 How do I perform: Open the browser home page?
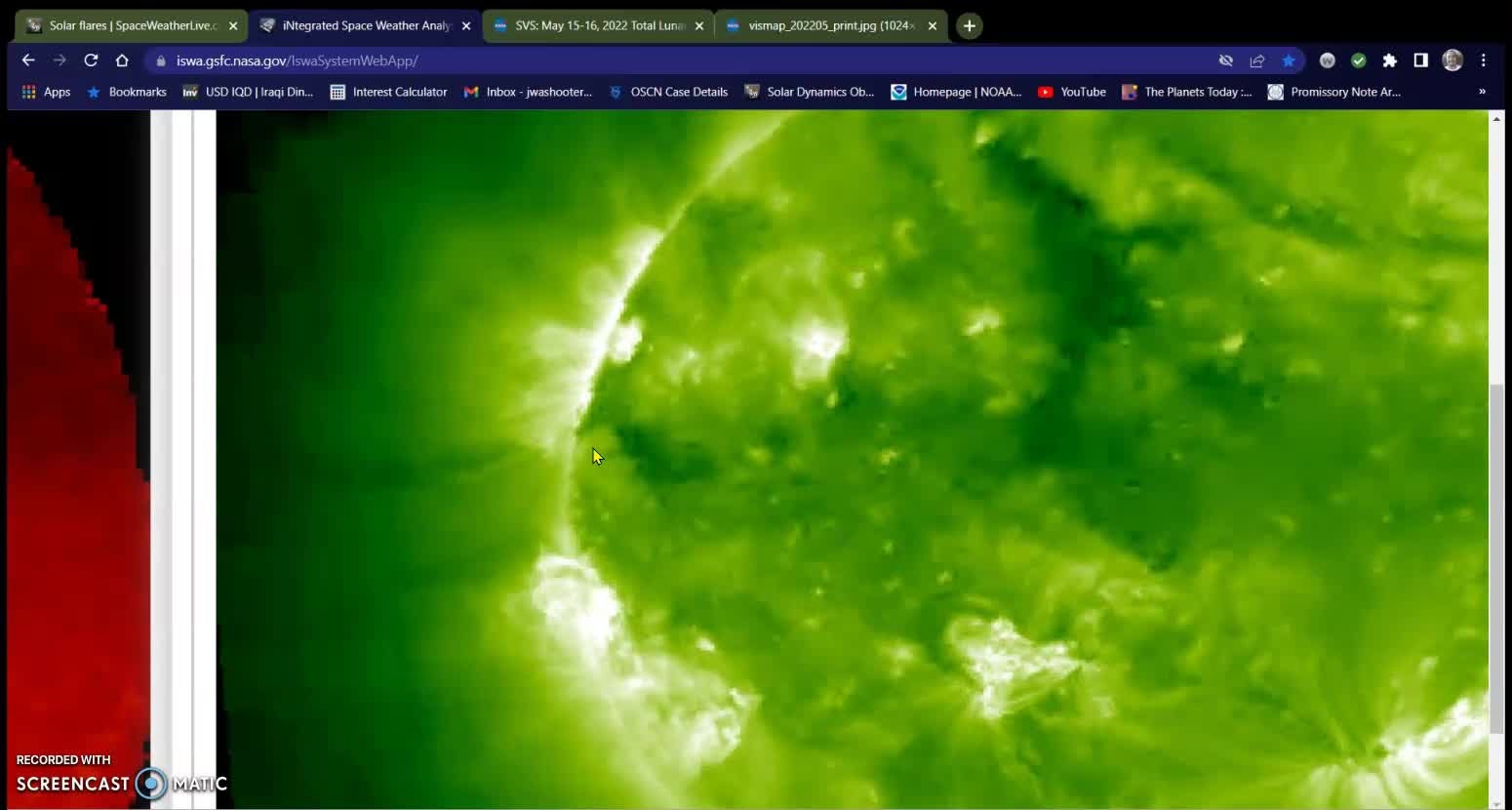pyautogui.click(x=122, y=61)
